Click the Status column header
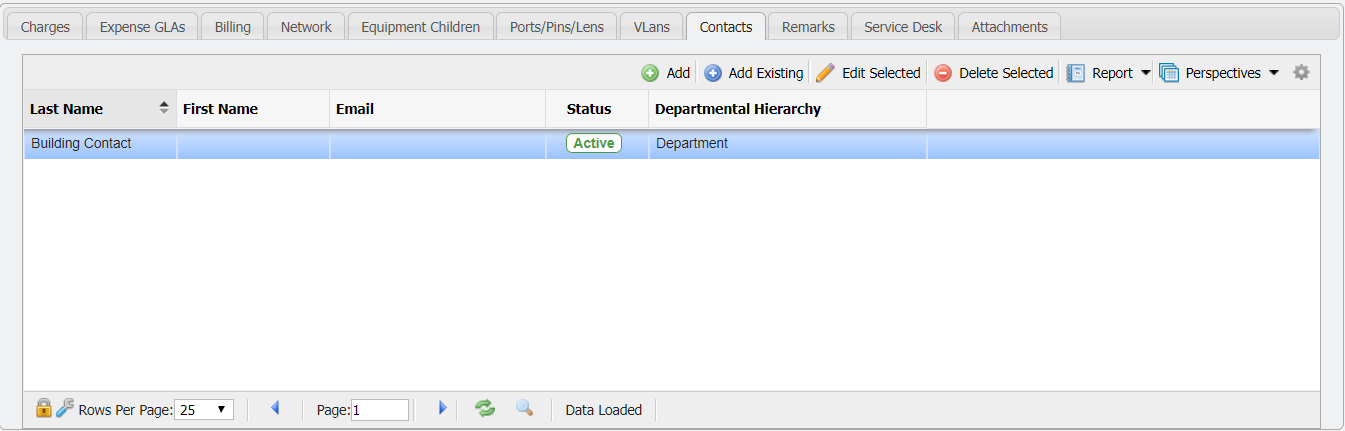The width and height of the screenshot is (1345, 431). click(589, 109)
